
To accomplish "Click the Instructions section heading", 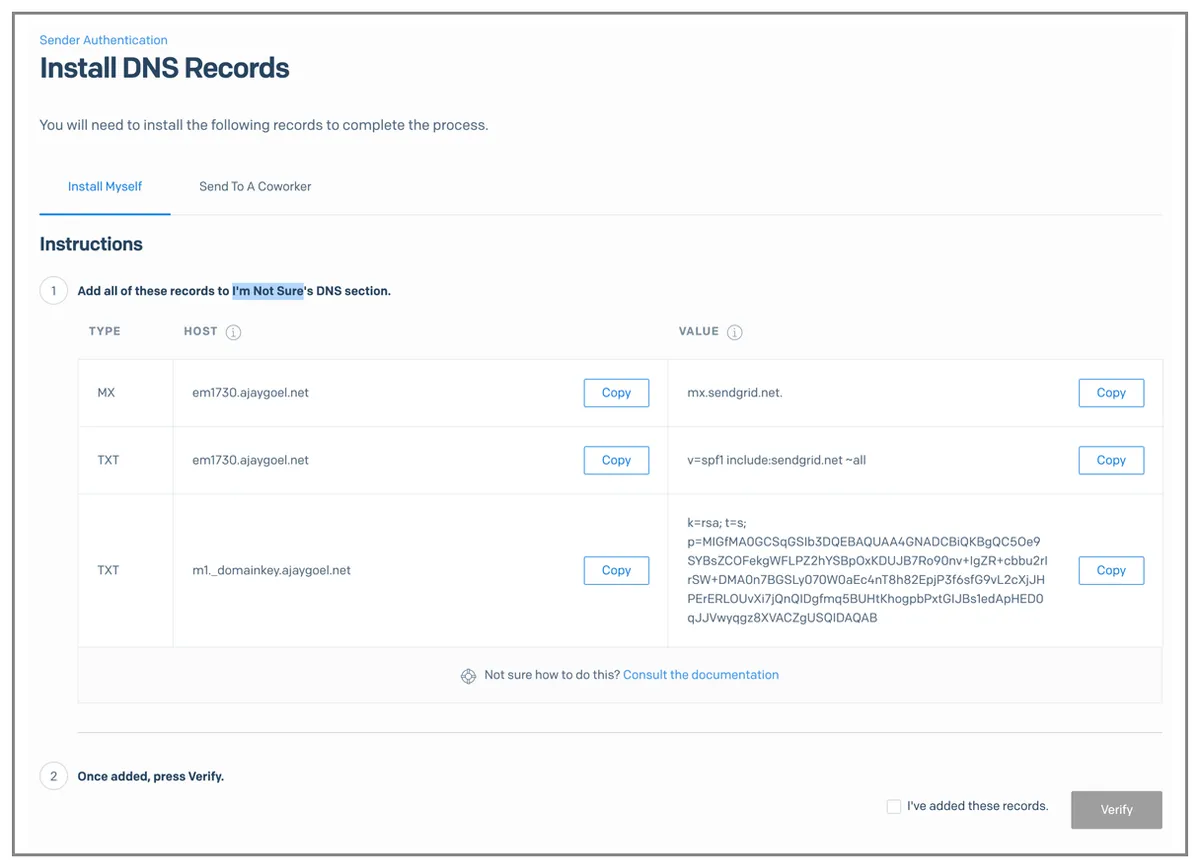I will pyautogui.click(x=91, y=244).
